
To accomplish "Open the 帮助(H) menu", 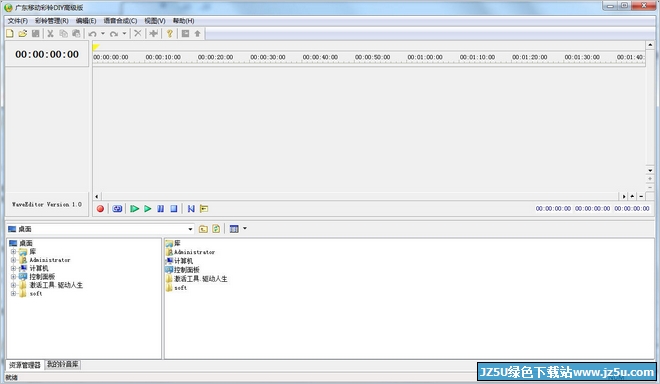I will 184,21.
